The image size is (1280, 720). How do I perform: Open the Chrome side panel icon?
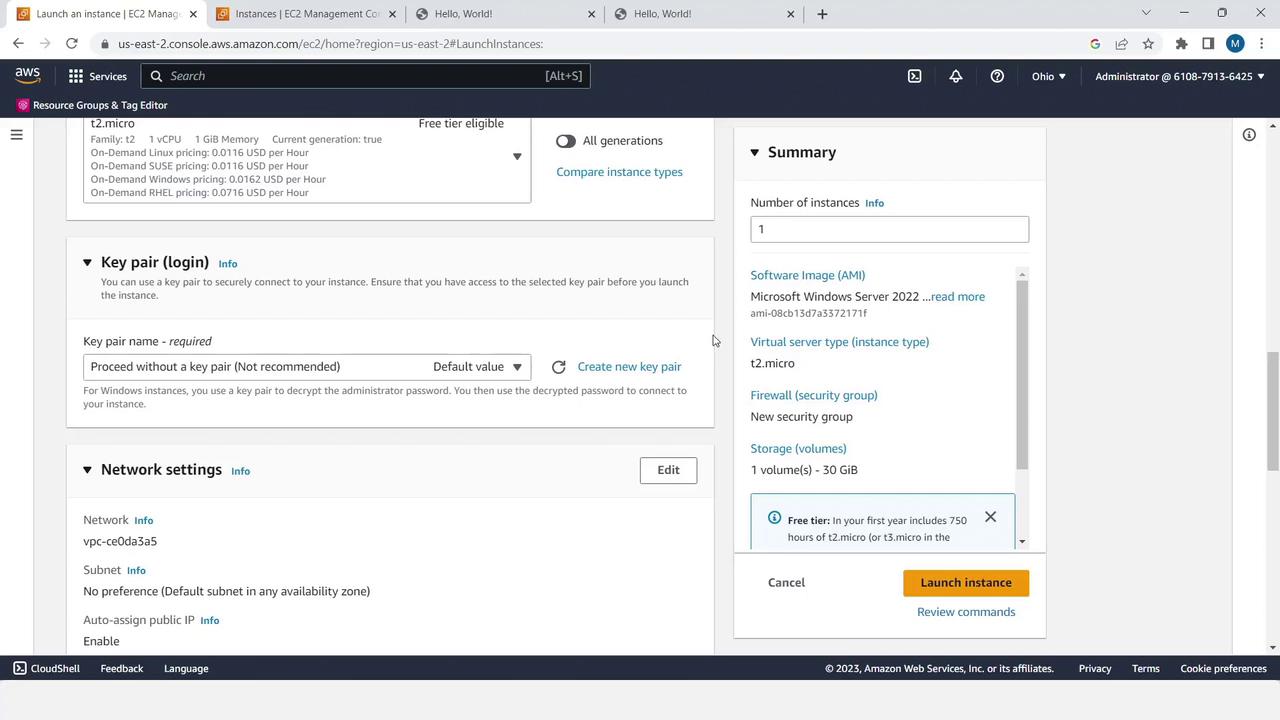[1208, 44]
